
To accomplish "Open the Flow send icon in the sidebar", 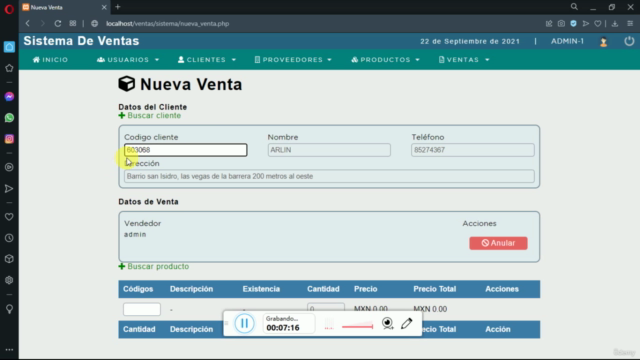I will point(9,189).
